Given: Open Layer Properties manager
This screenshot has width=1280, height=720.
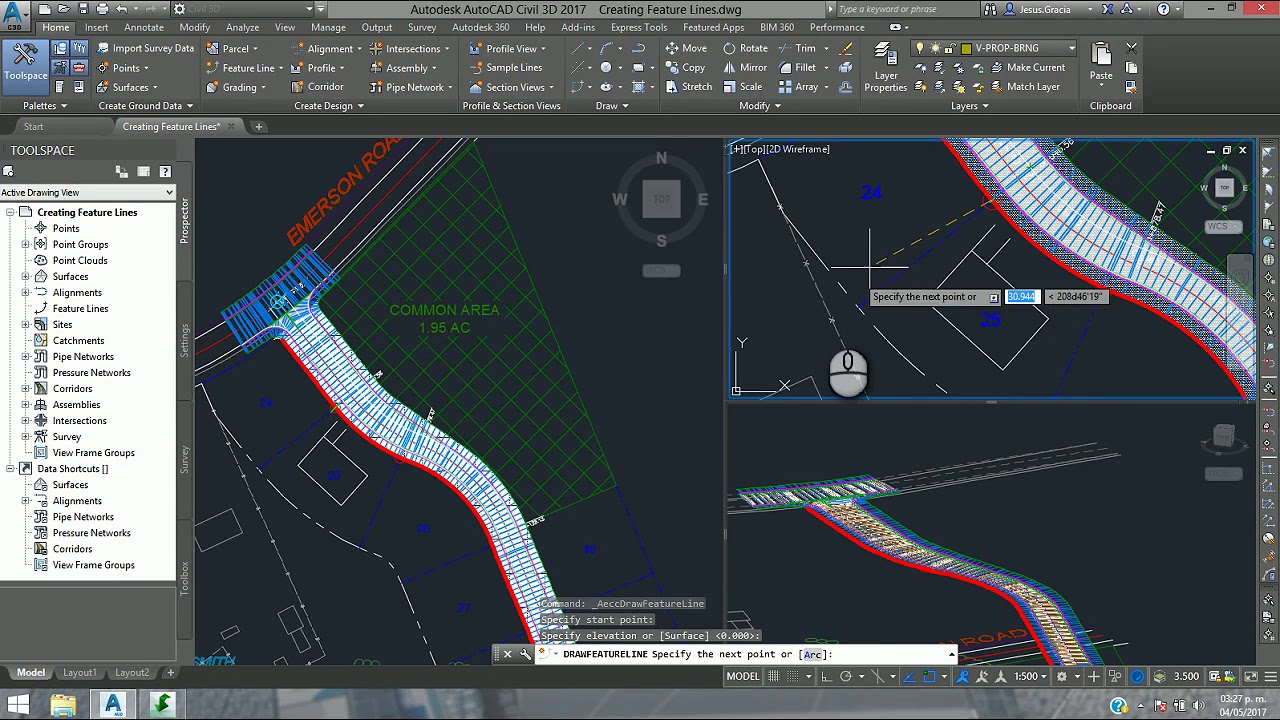Looking at the screenshot, I should pos(885,67).
